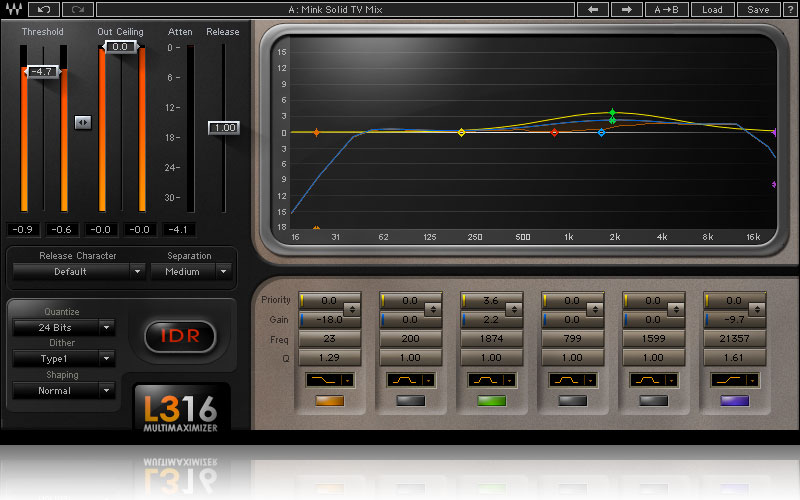The width and height of the screenshot is (800, 500).
Task: Open the preset menu 'Mink Solid TV Mix'
Action: click(x=334, y=9)
